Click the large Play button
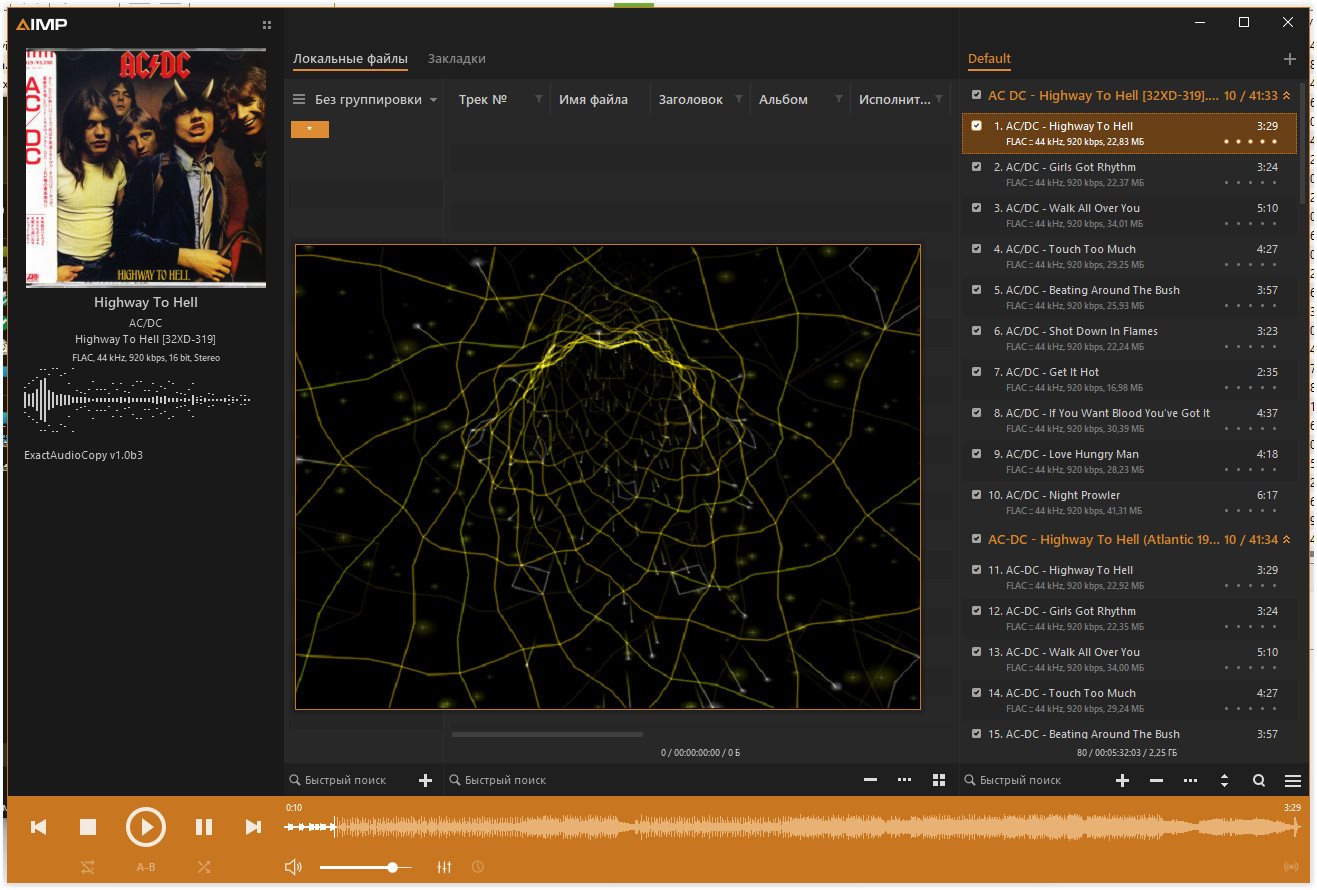Image resolution: width=1317 pixels, height=890 pixels. click(146, 827)
